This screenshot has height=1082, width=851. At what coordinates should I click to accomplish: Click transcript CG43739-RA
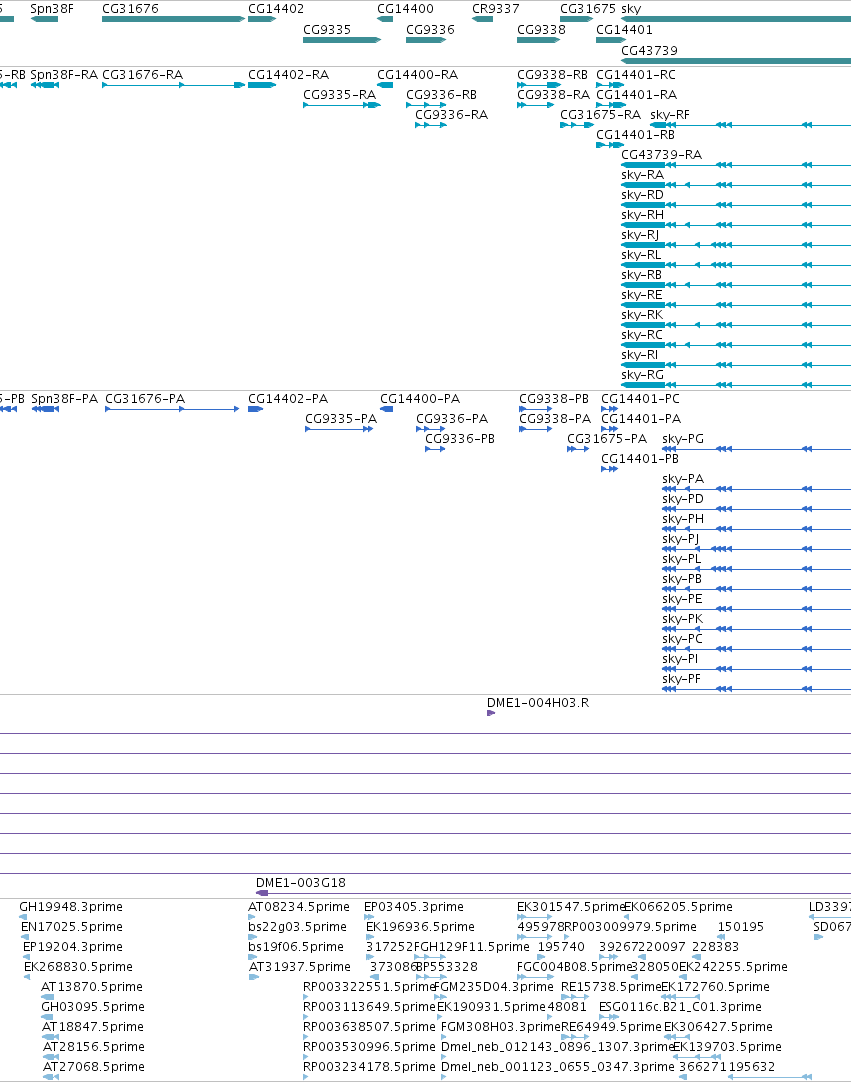coord(661,155)
